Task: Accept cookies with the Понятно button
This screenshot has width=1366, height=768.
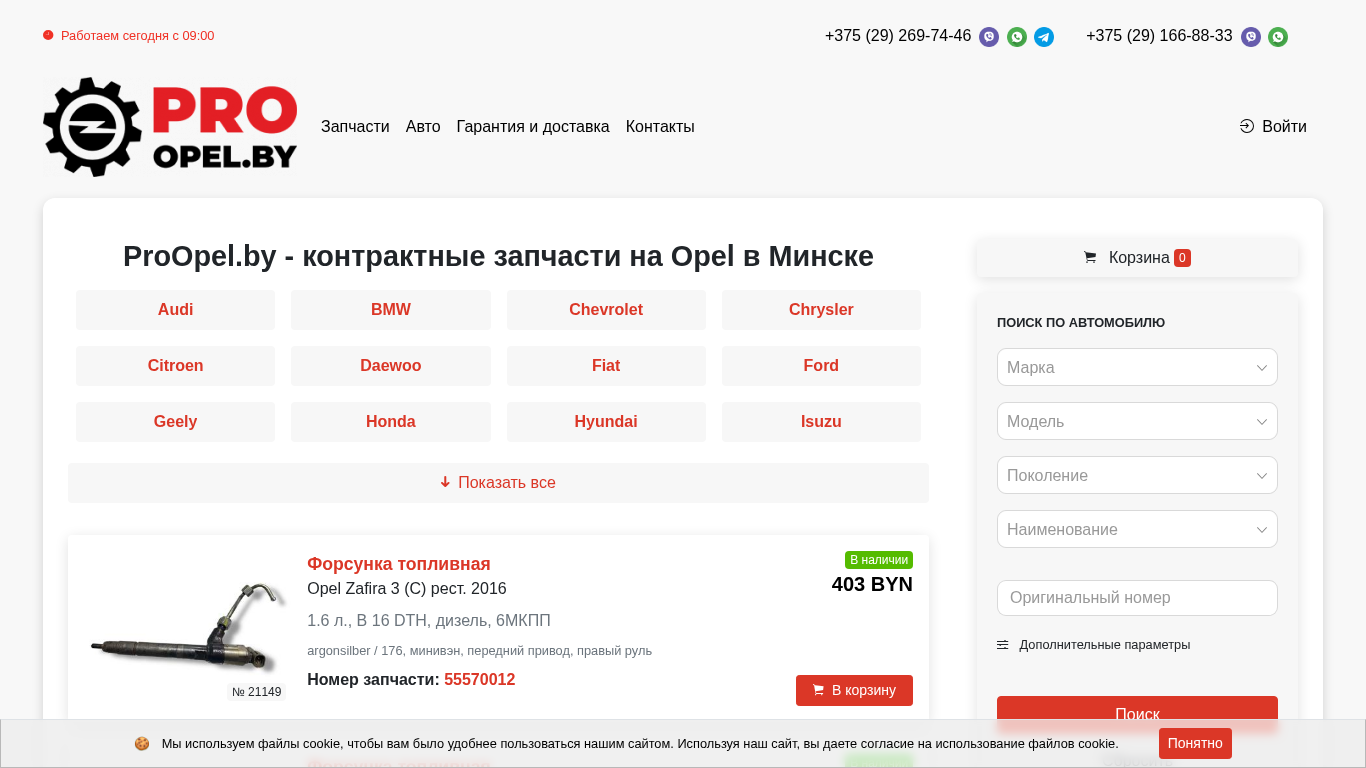Action: pyautogui.click(x=1195, y=743)
